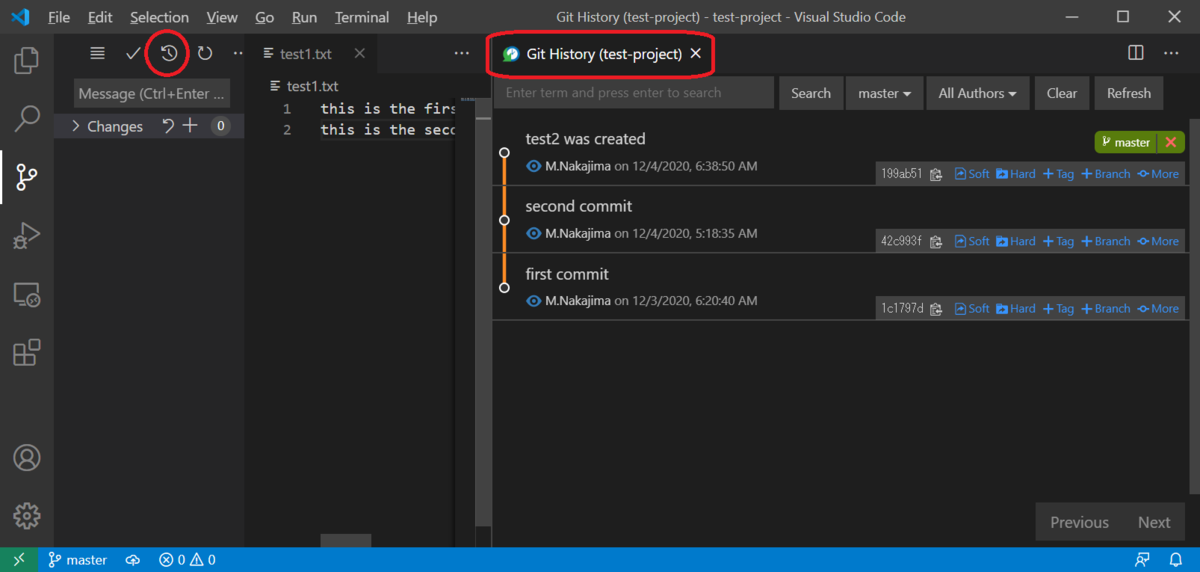Open the Selection menu
1200x572 pixels.
pyautogui.click(x=159, y=17)
